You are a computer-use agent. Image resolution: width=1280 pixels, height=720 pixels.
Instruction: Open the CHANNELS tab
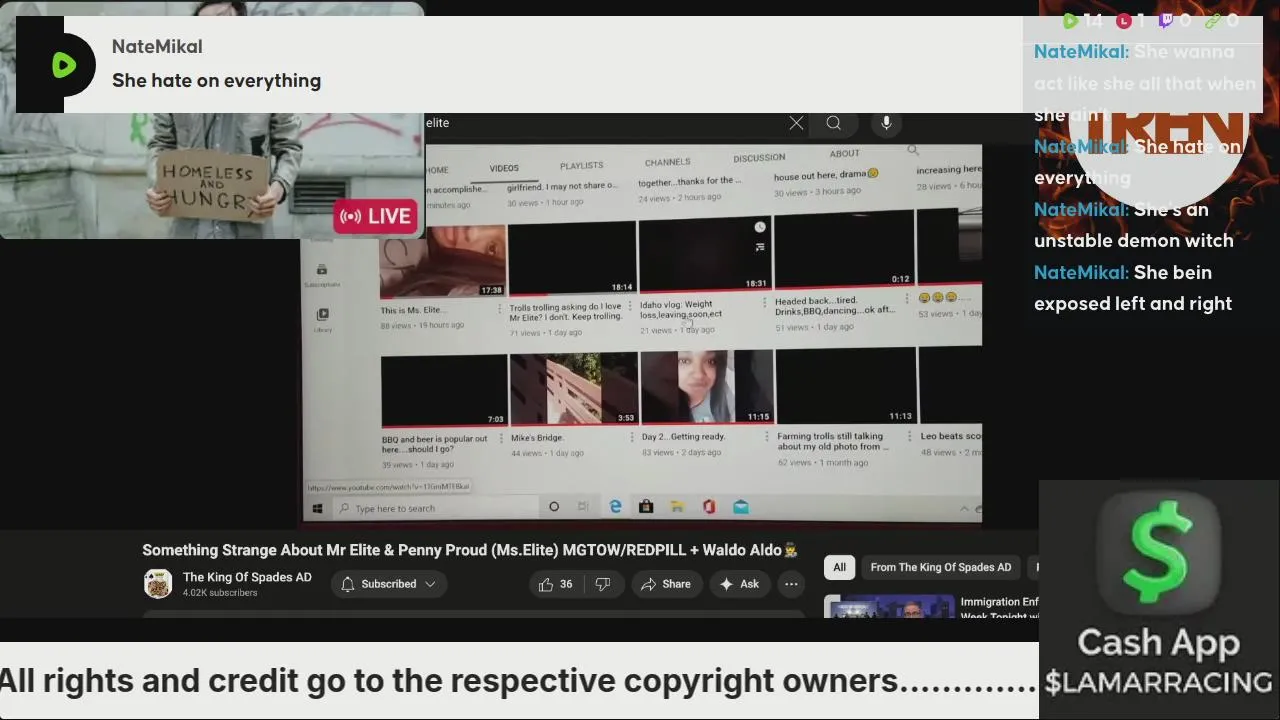coord(667,162)
